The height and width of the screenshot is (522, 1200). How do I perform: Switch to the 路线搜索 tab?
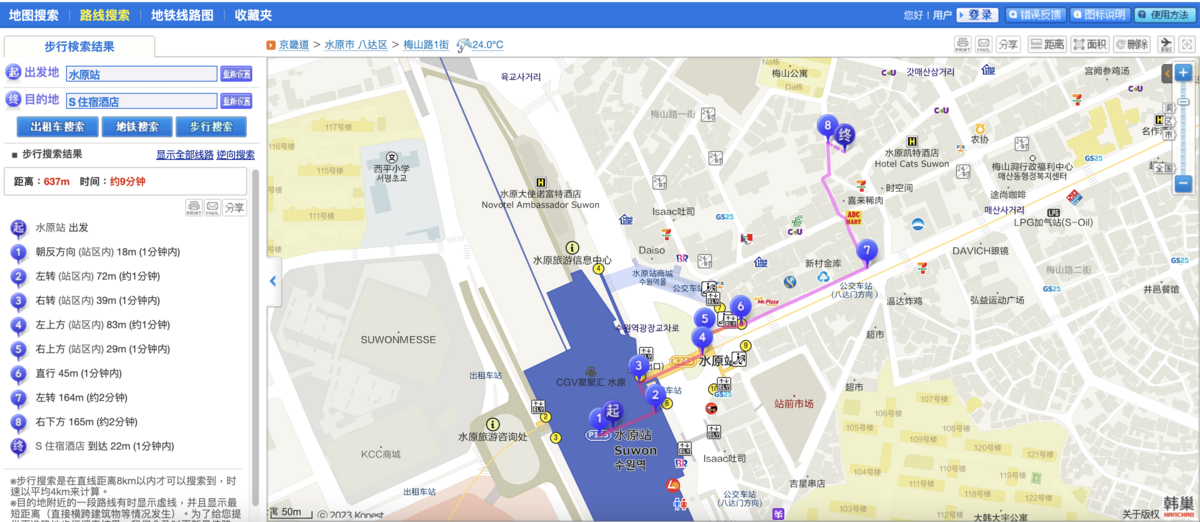click(104, 15)
